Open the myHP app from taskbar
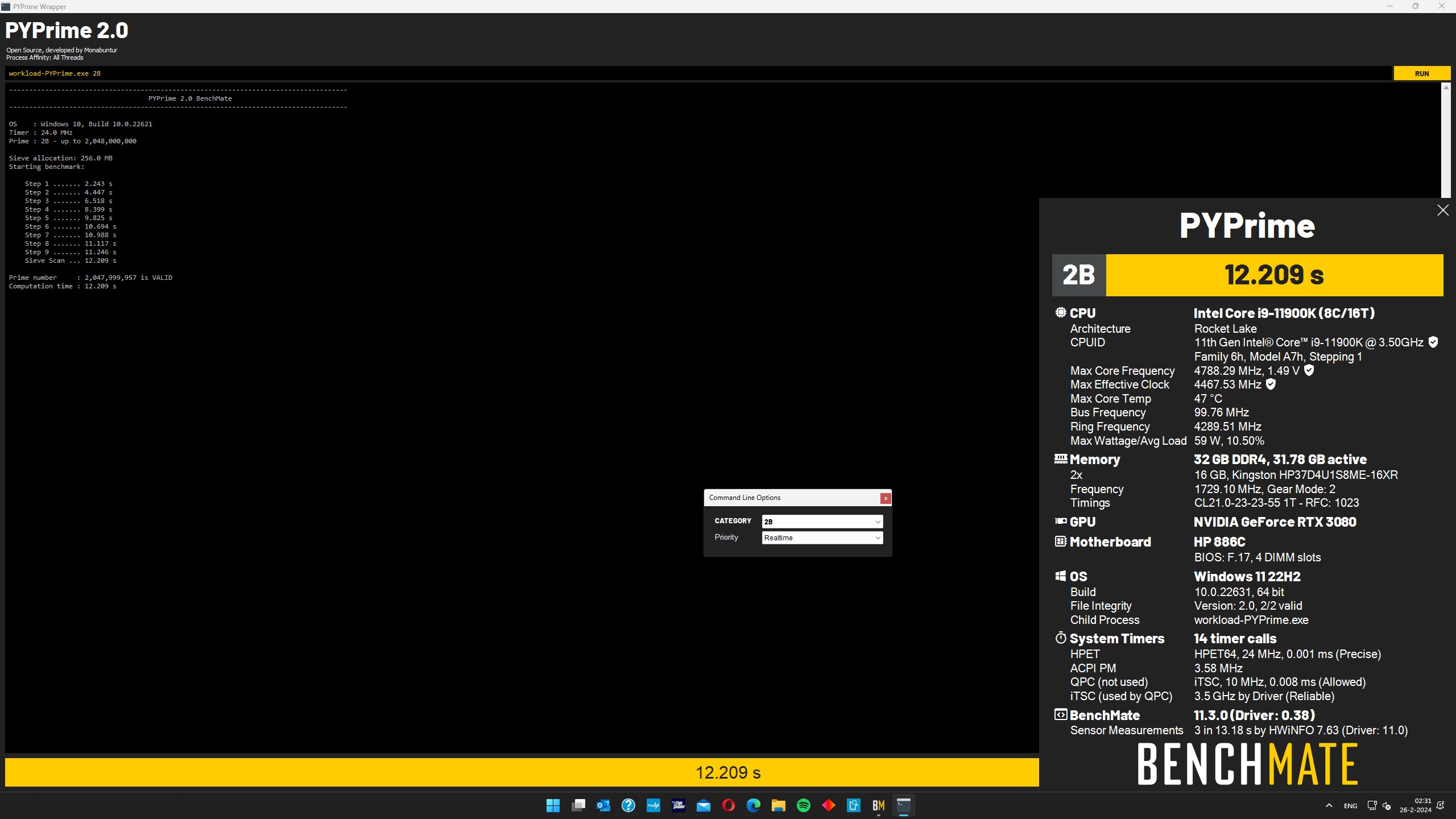The image size is (1456, 819). pyautogui.click(x=653, y=805)
